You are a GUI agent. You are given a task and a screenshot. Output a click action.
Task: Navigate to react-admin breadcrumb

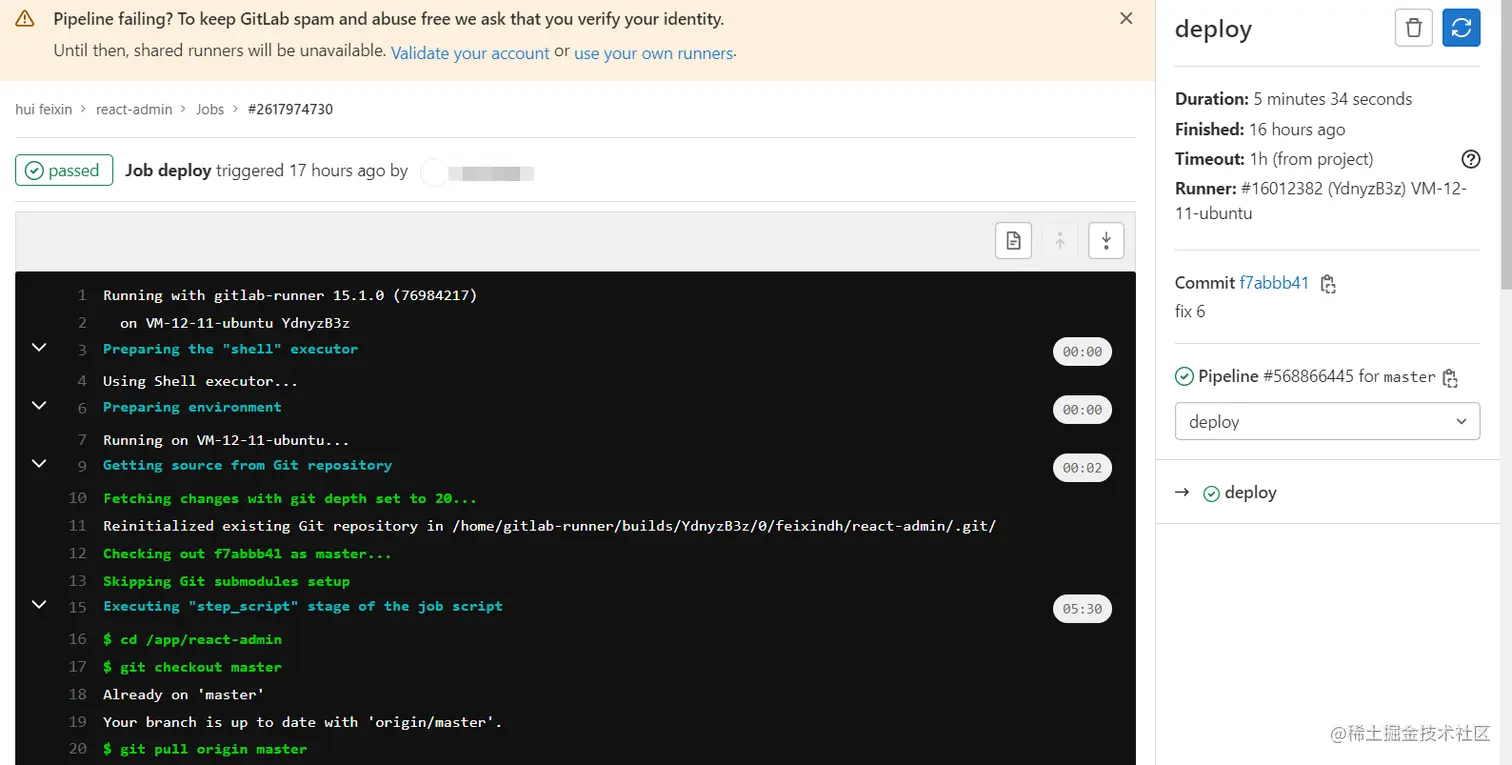pos(134,109)
